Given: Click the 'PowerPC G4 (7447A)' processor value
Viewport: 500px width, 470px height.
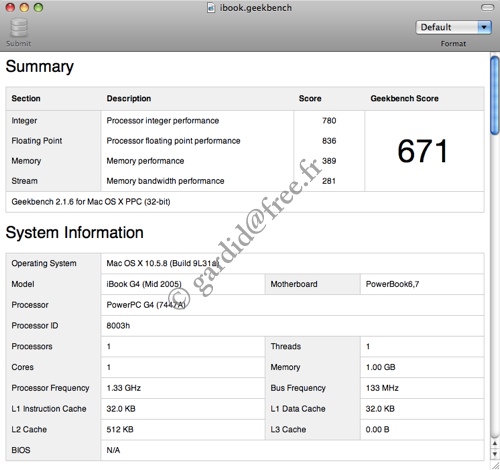Looking at the screenshot, I should 146,305.
